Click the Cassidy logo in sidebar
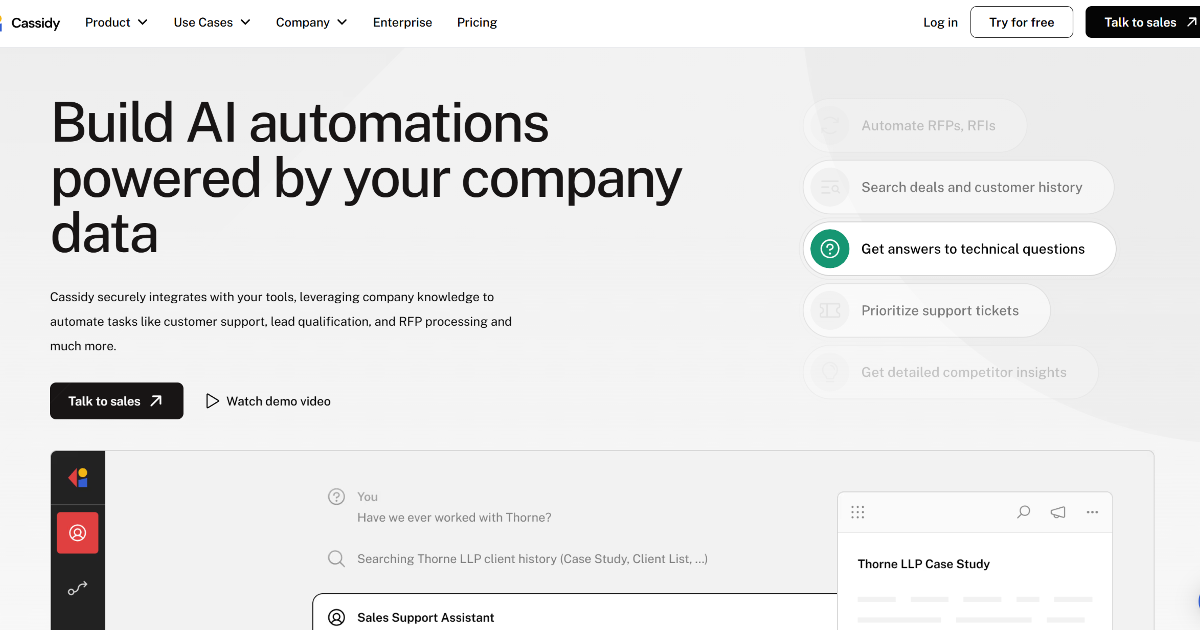 [78, 477]
